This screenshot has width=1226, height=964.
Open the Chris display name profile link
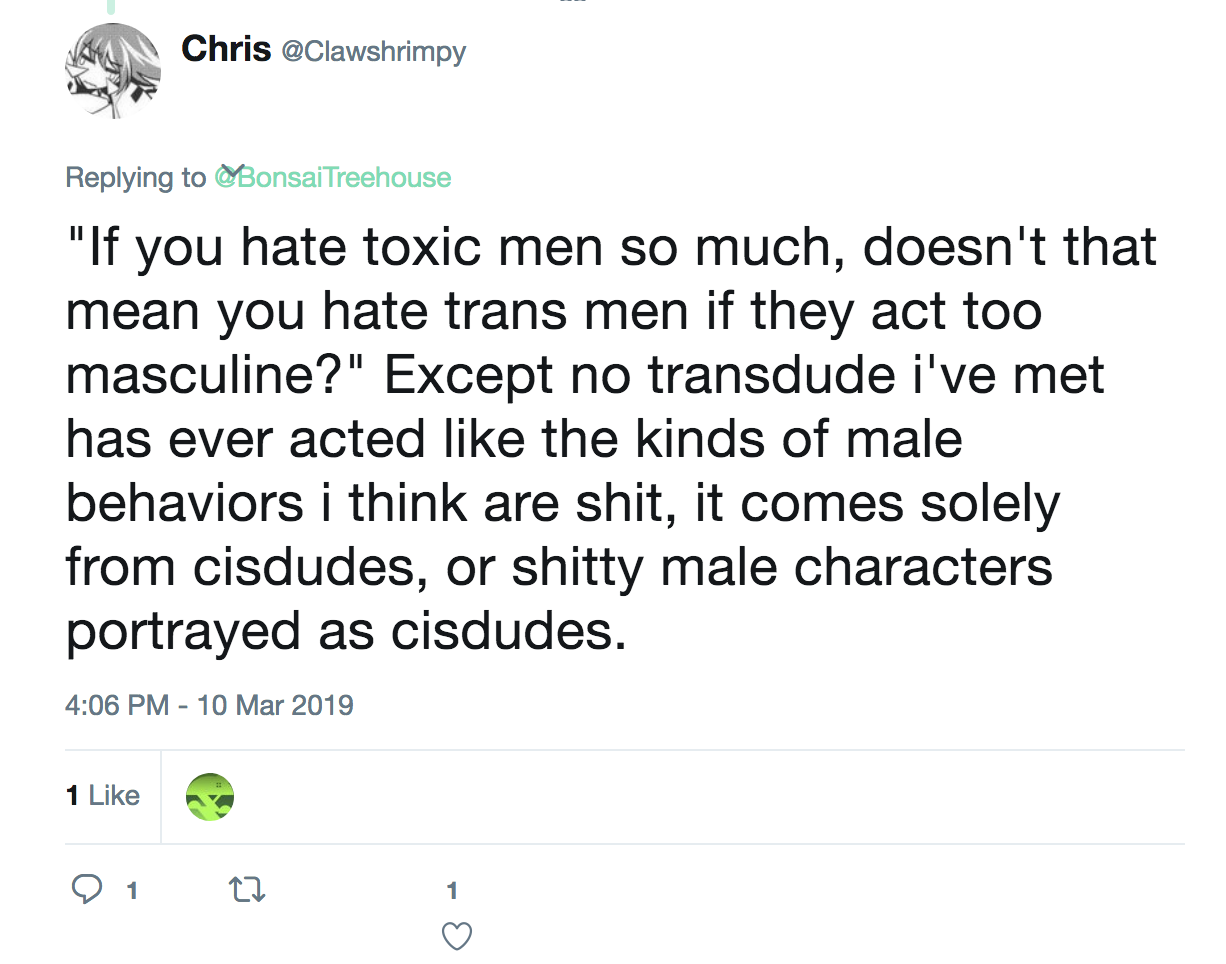click(226, 48)
